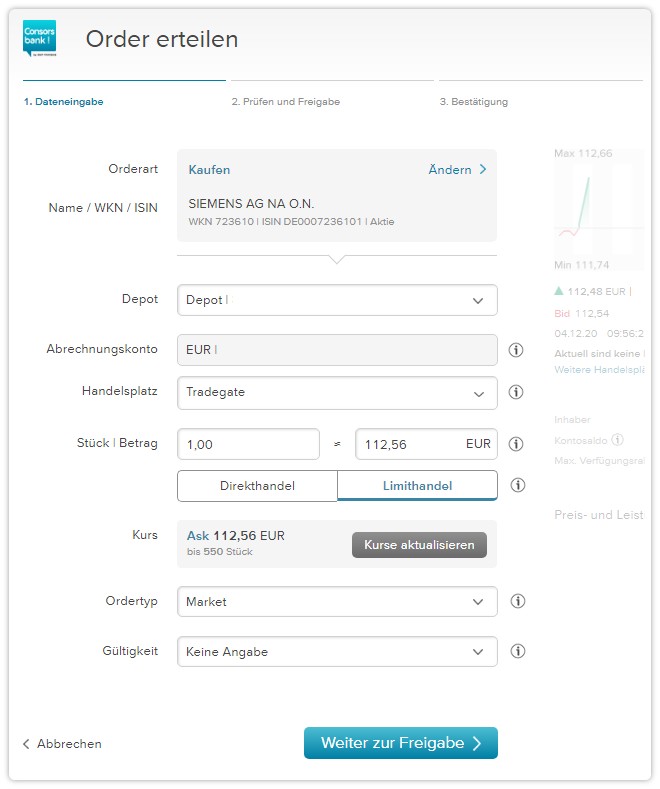The height and width of the screenshot is (789, 660).
Task: Click the Betrag field 112,56 EUR
Action: (x=427, y=444)
